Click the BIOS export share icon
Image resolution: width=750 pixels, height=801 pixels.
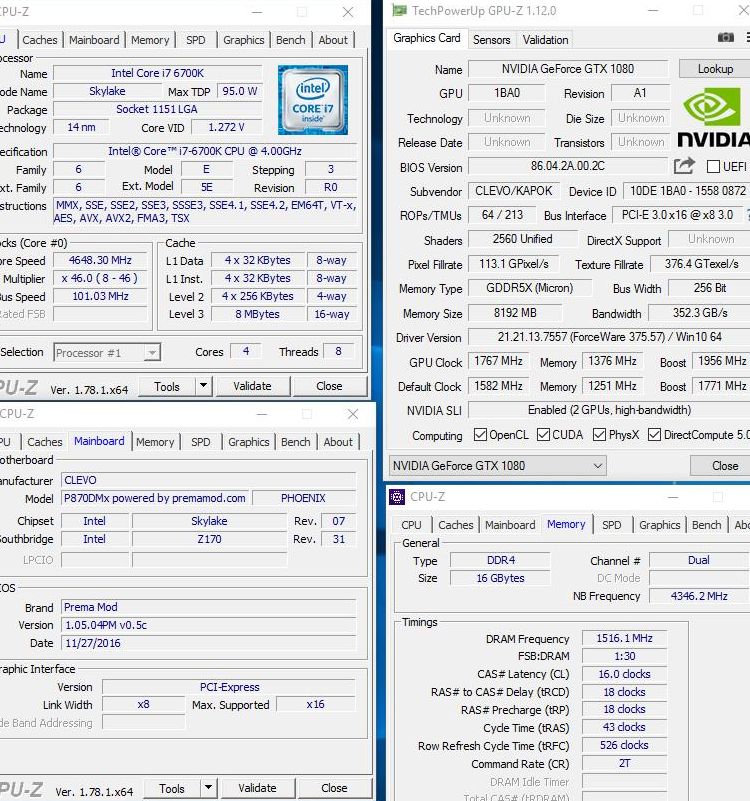[x=684, y=166]
